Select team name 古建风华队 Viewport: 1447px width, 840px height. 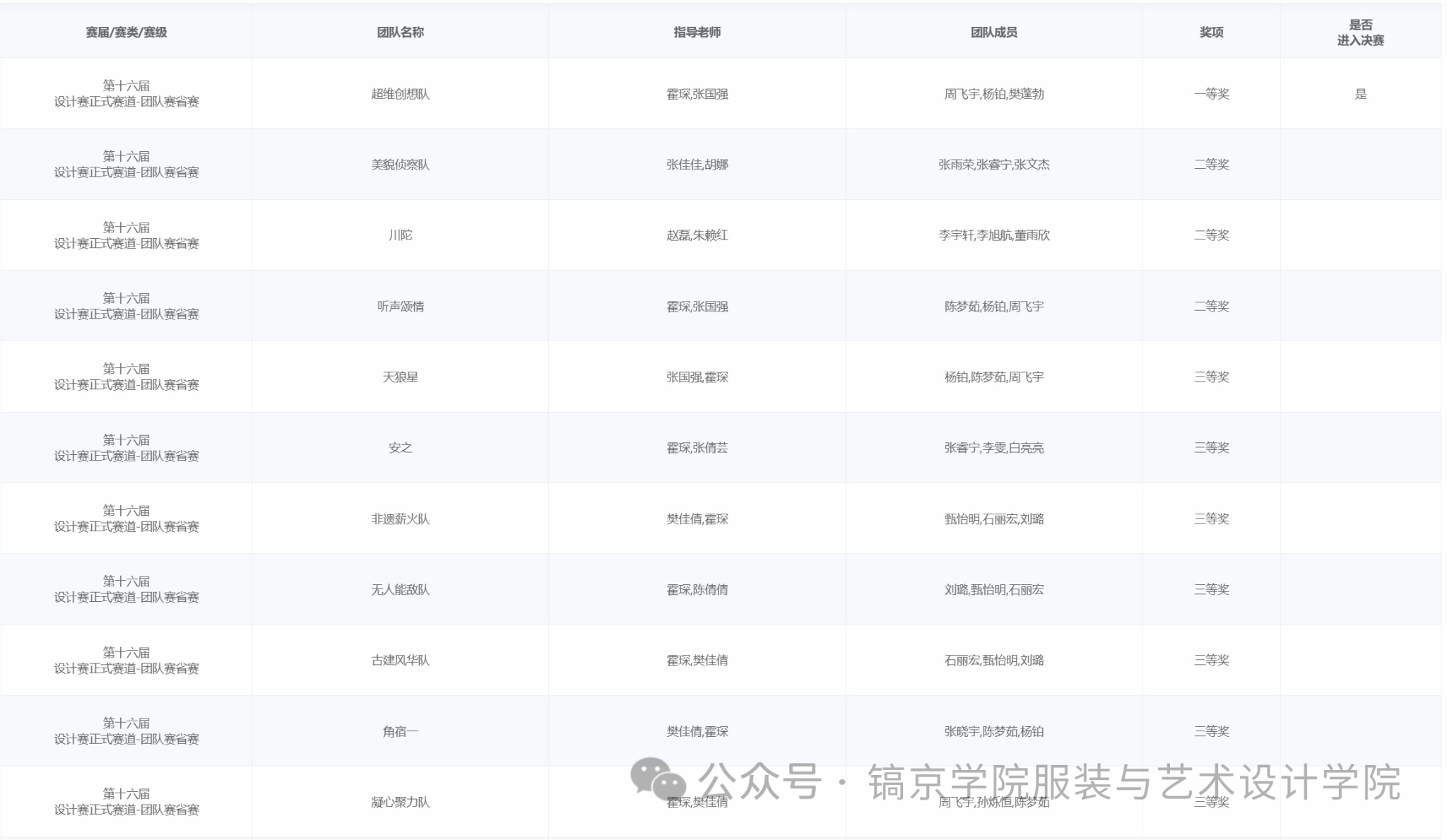click(400, 661)
